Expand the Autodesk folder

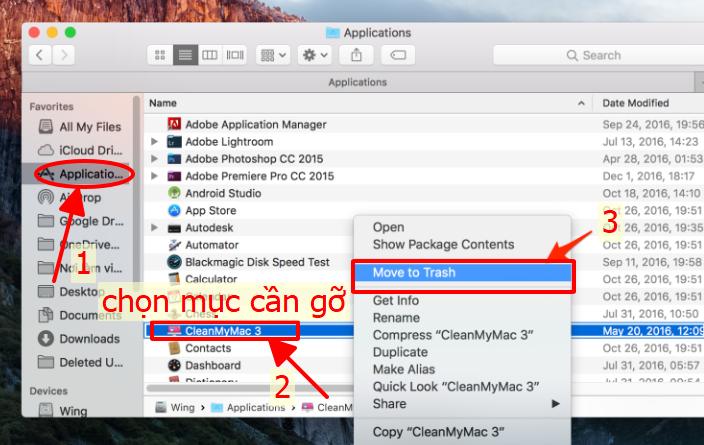pos(154,227)
